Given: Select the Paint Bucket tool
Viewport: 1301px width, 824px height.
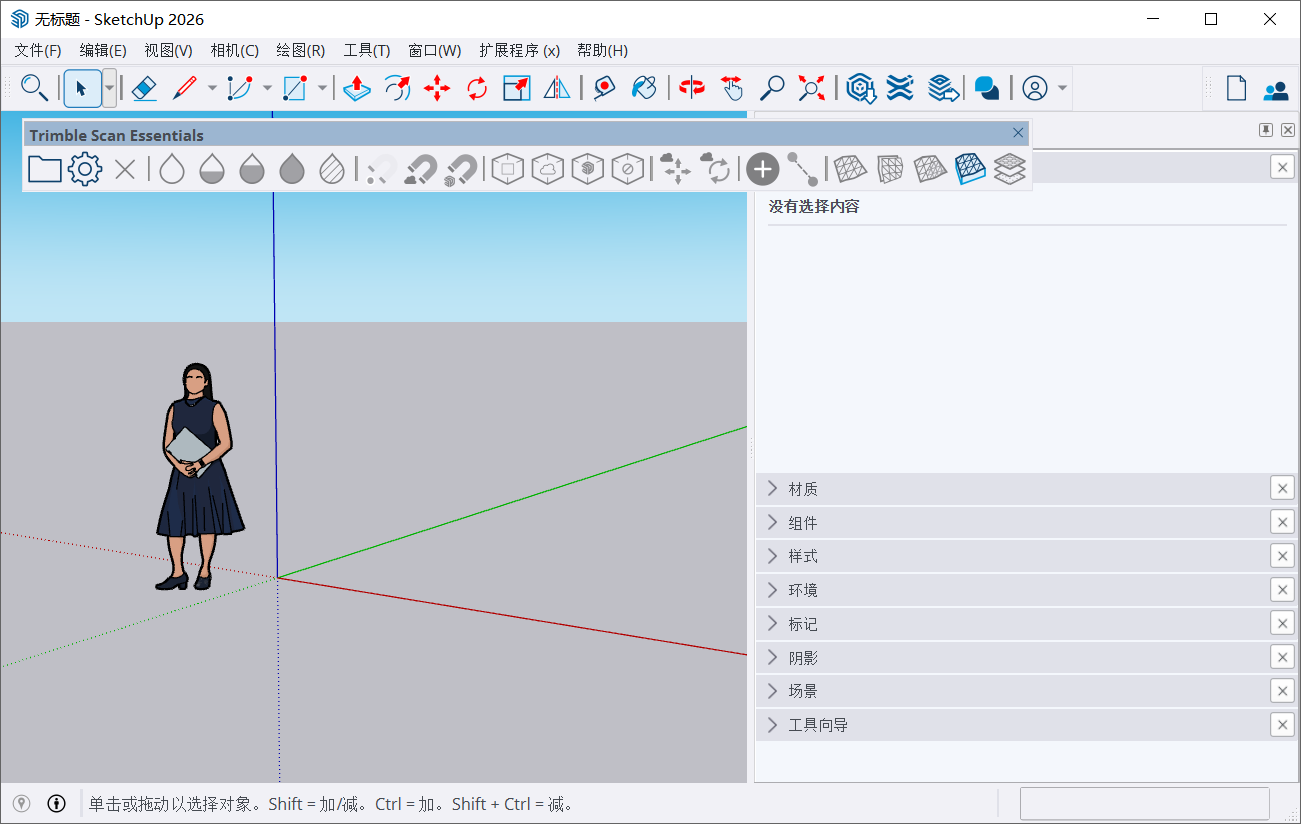Looking at the screenshot, I should [645, 88].
